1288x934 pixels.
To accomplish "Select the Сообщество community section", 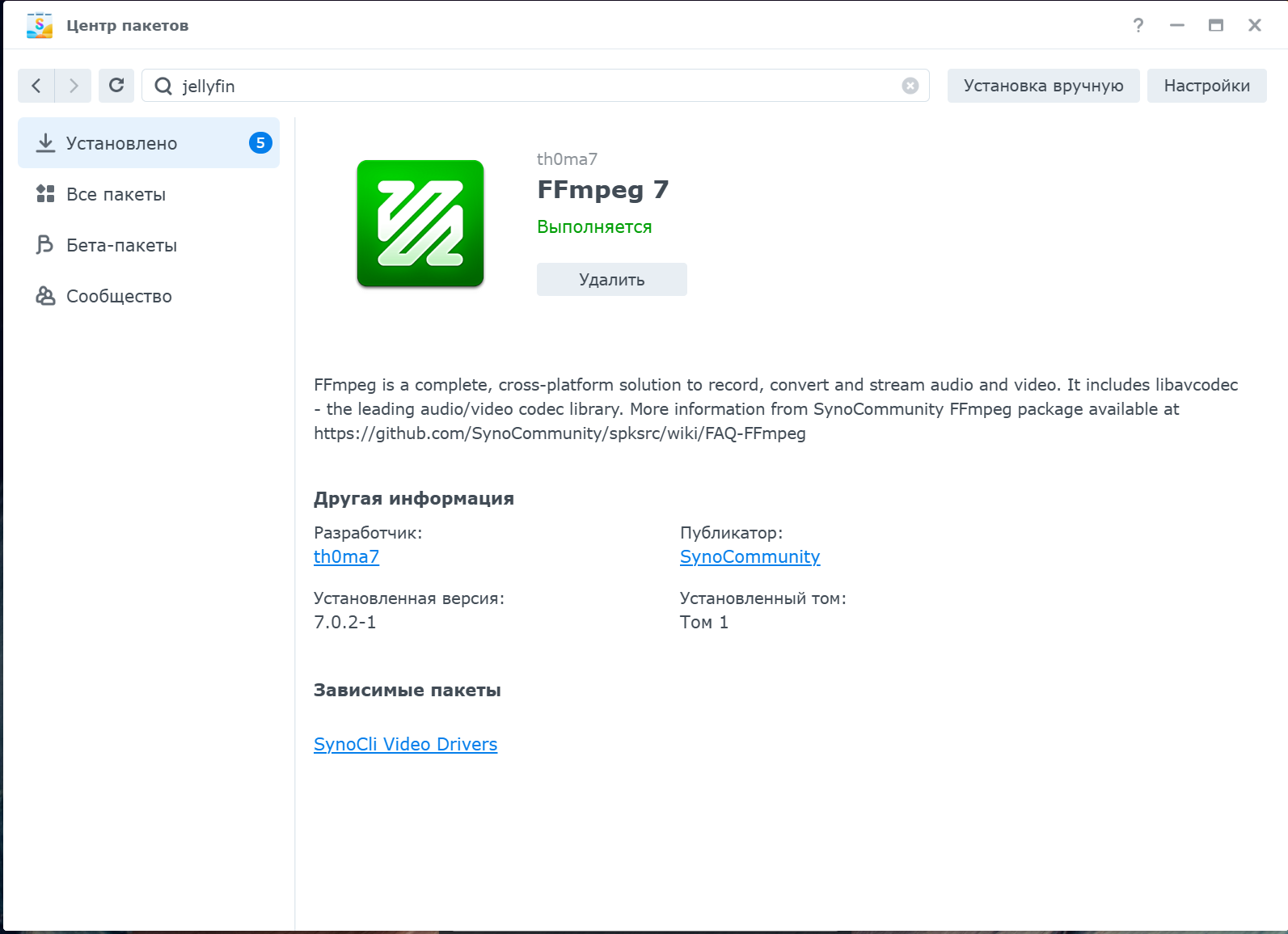I will click(x=119, y=296).
